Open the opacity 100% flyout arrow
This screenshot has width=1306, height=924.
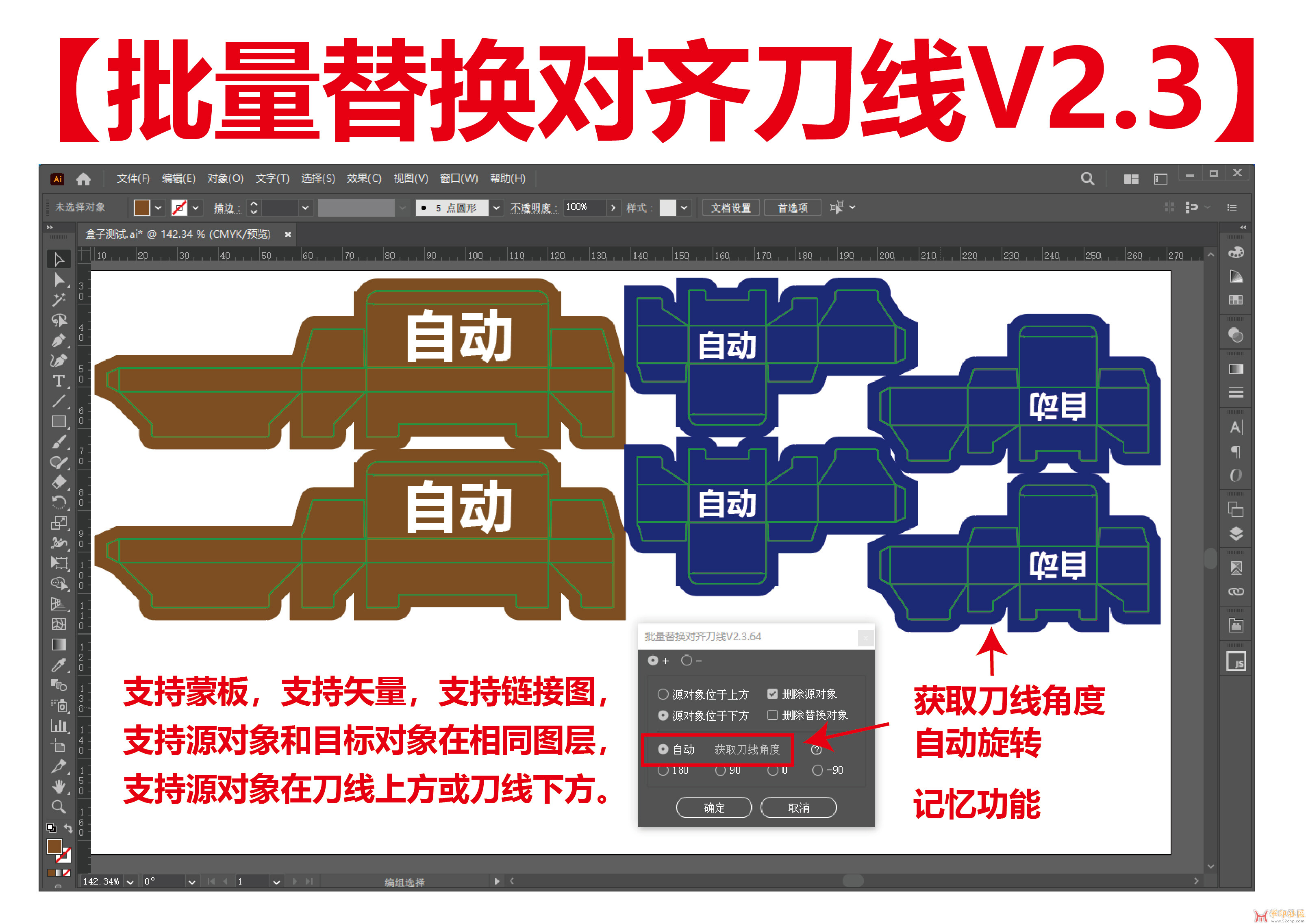point(613,208)
